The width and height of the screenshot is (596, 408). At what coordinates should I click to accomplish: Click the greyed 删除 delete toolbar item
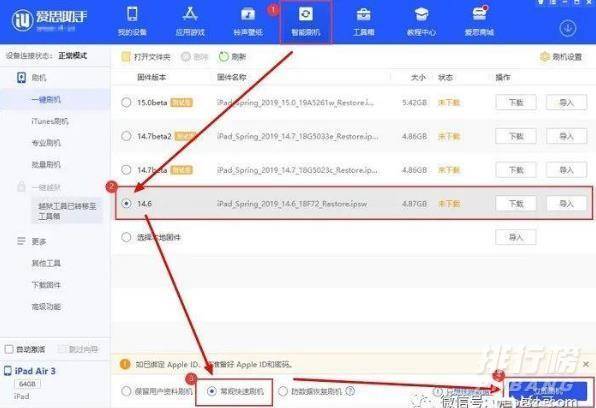pyautogui.click(x=195, y=57)
